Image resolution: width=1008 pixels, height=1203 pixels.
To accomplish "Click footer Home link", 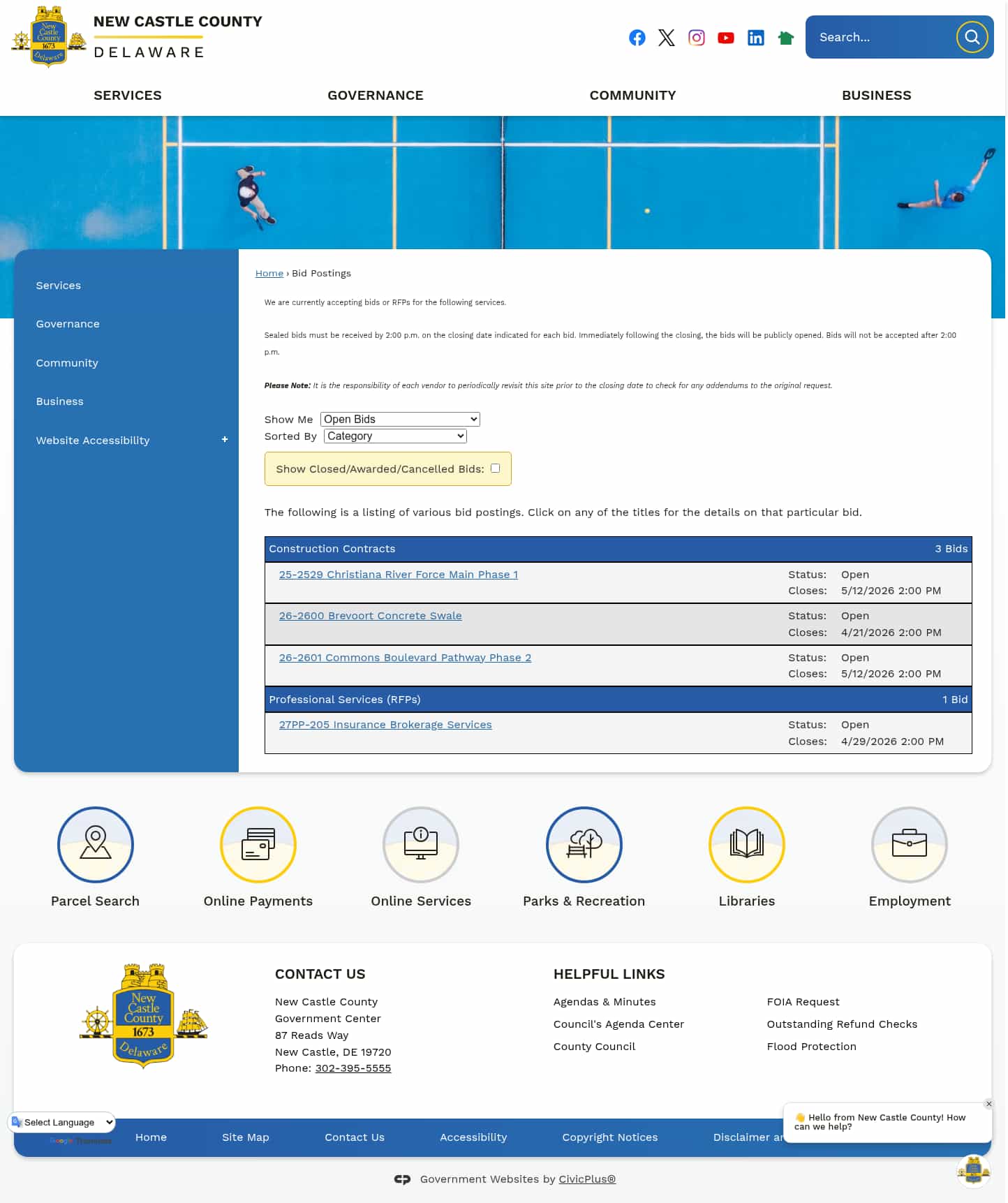I will (151, 1137).
